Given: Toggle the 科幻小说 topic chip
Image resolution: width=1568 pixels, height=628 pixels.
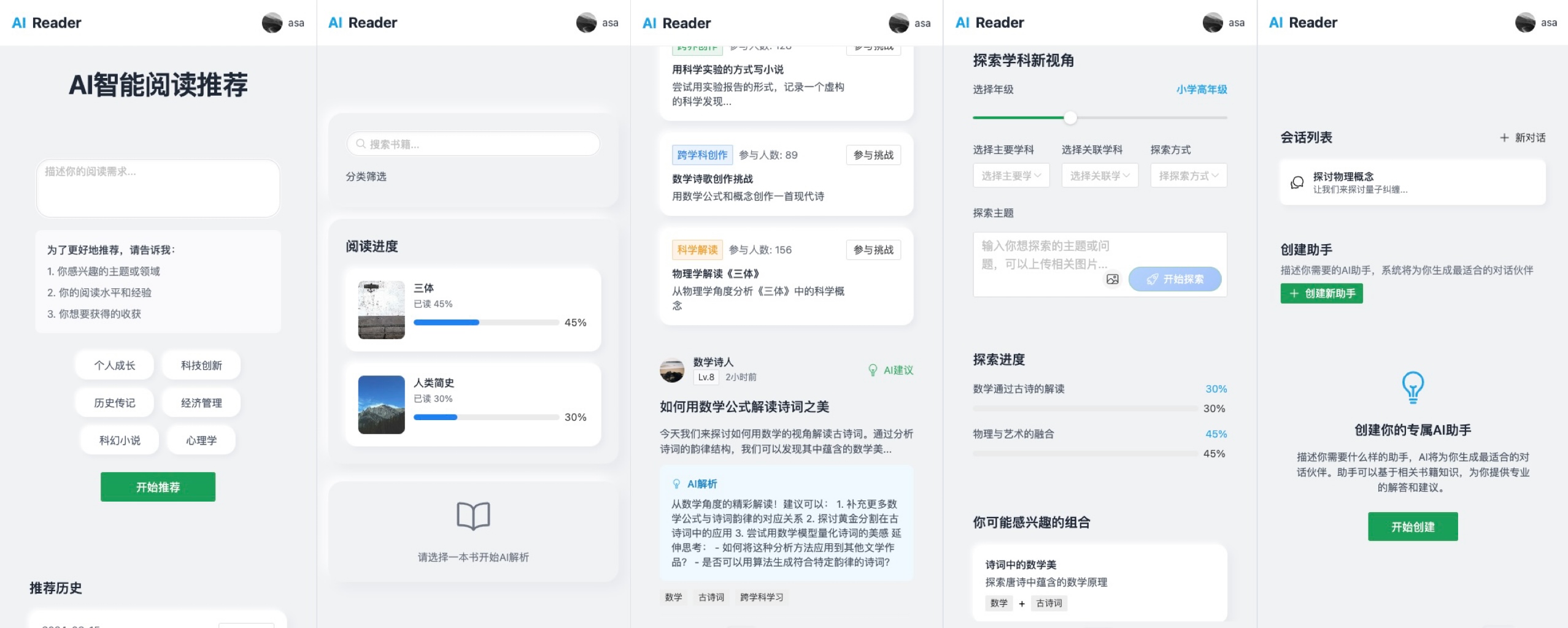Looking at the screenshot, I should point(120,440).
